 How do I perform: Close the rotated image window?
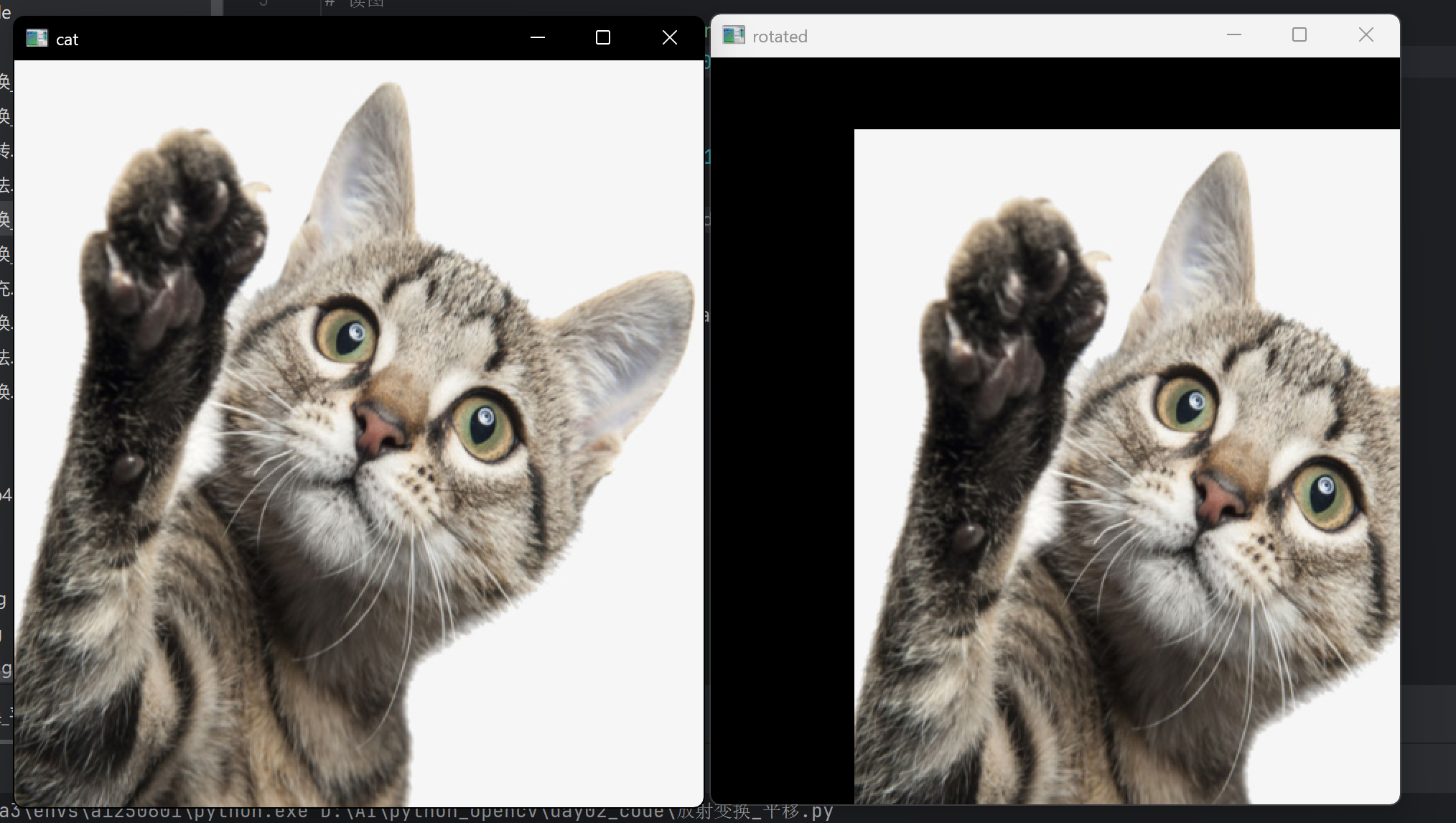coord(1366,34)
